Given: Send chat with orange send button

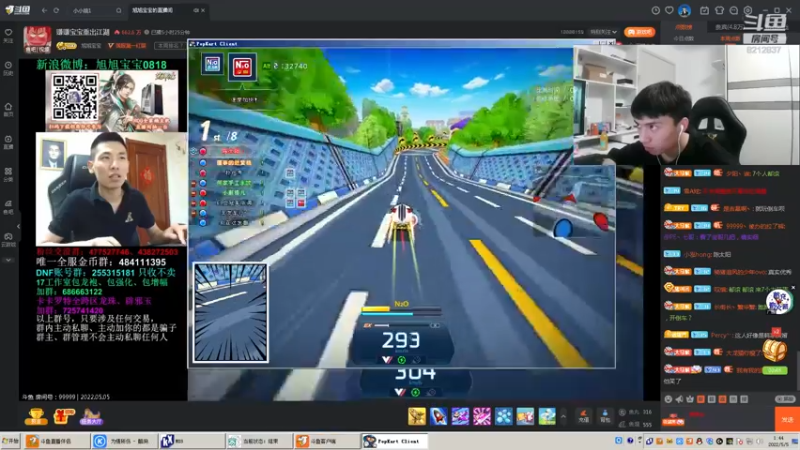Looking at the screenshot, I should pyautogui.click(x=787, y=419).
